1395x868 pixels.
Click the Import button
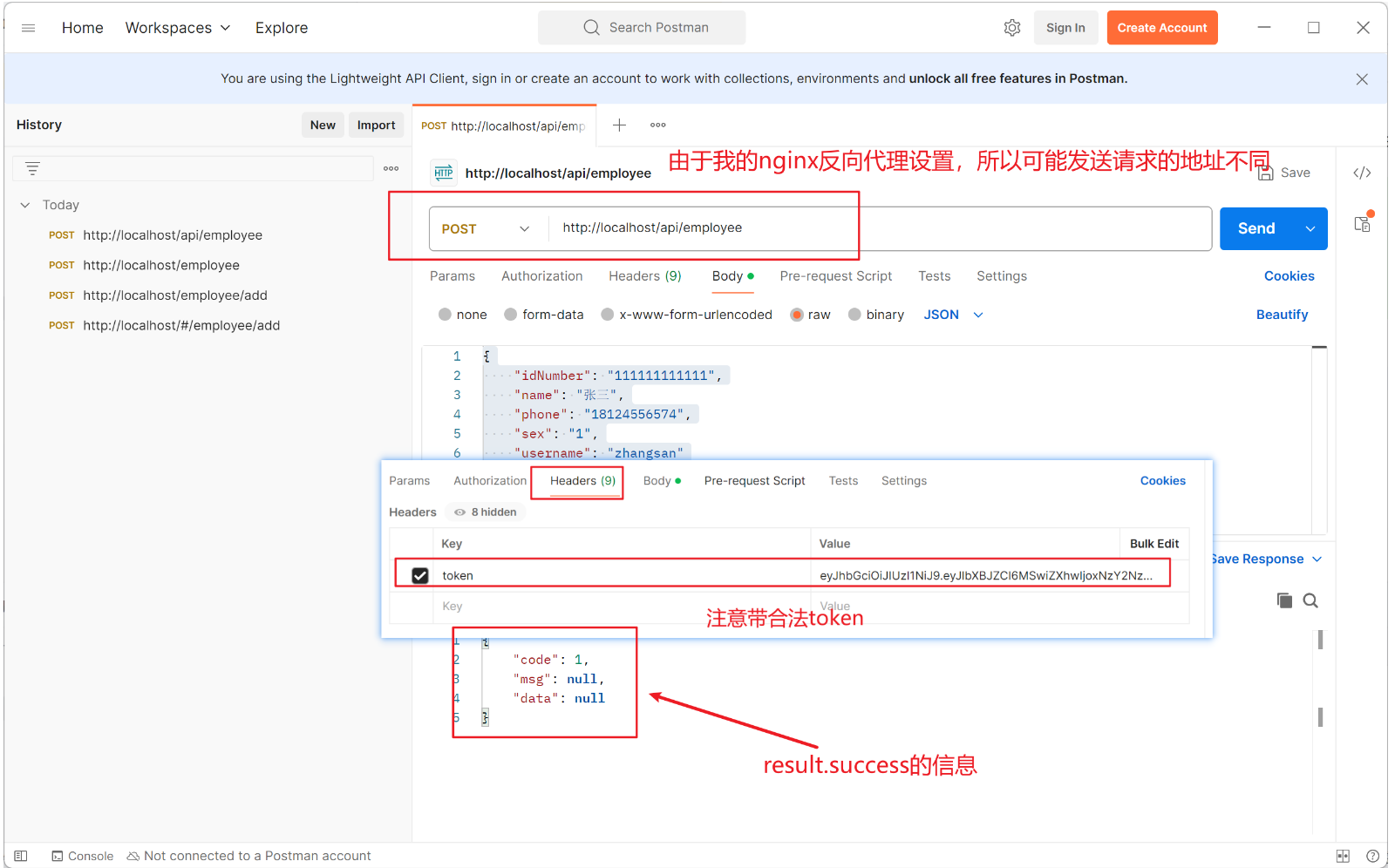(376, 125)
